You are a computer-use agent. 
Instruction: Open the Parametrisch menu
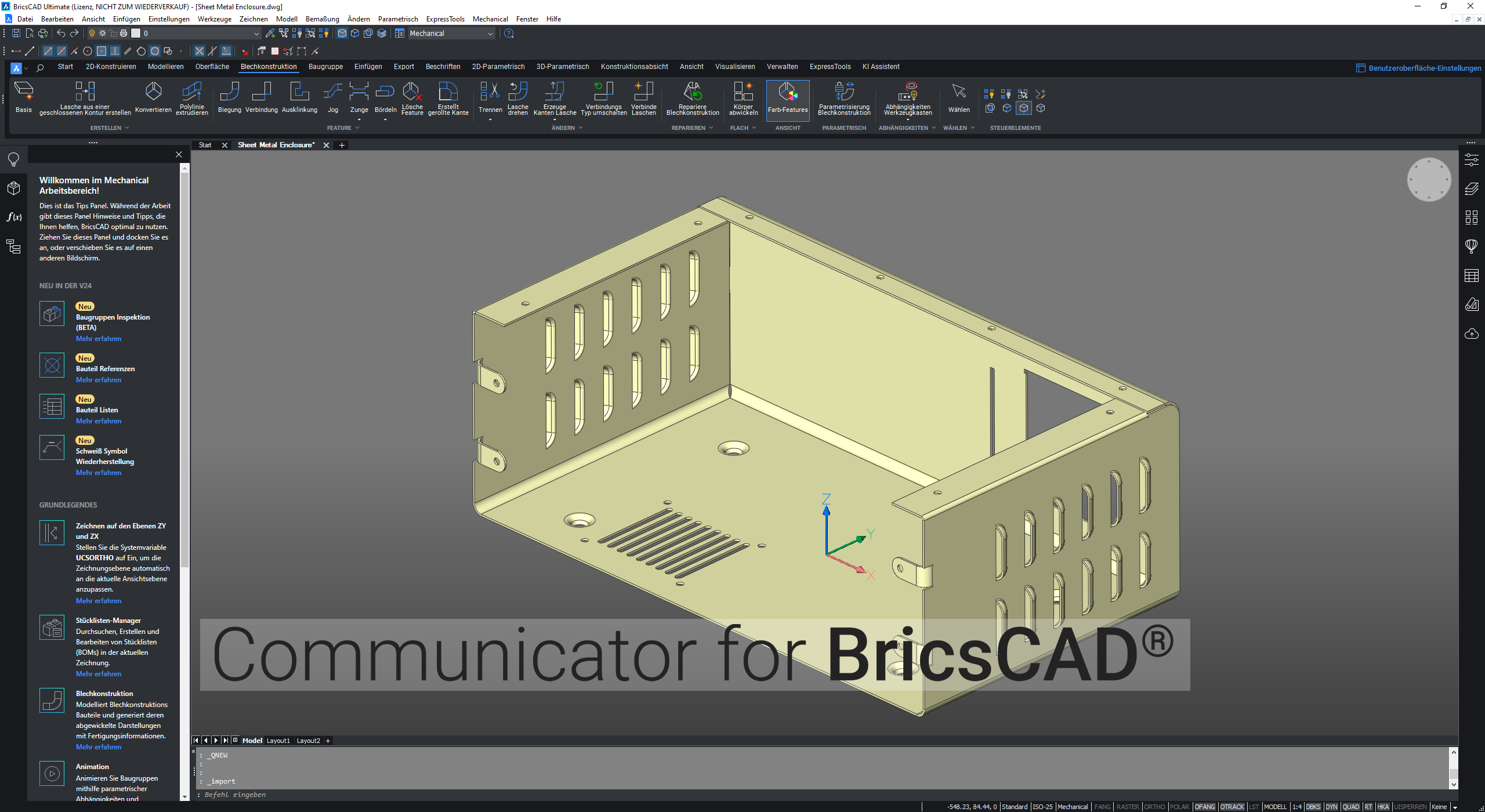click(397, 19)
